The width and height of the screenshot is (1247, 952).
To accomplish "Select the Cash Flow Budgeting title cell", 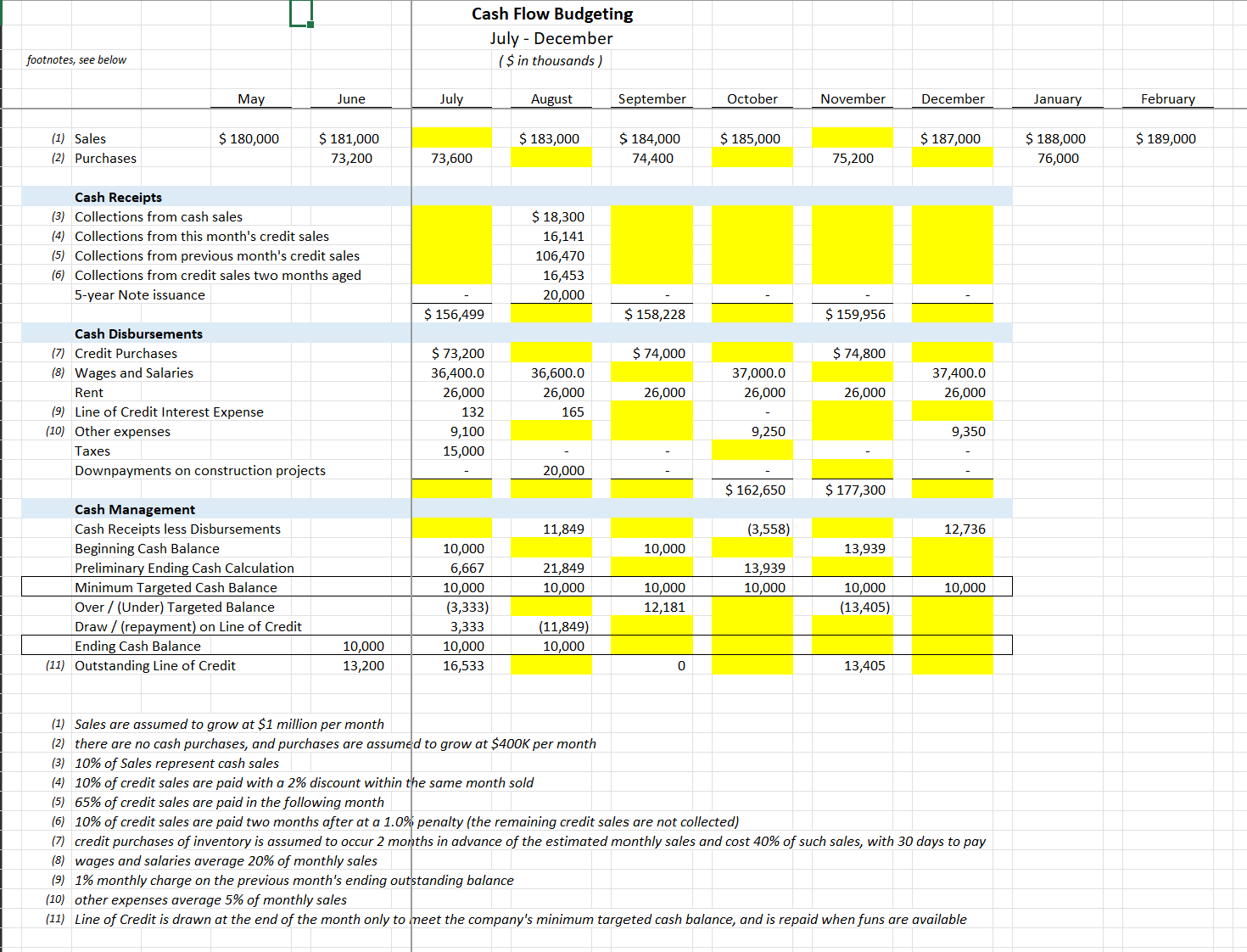I will coord(552,14).
